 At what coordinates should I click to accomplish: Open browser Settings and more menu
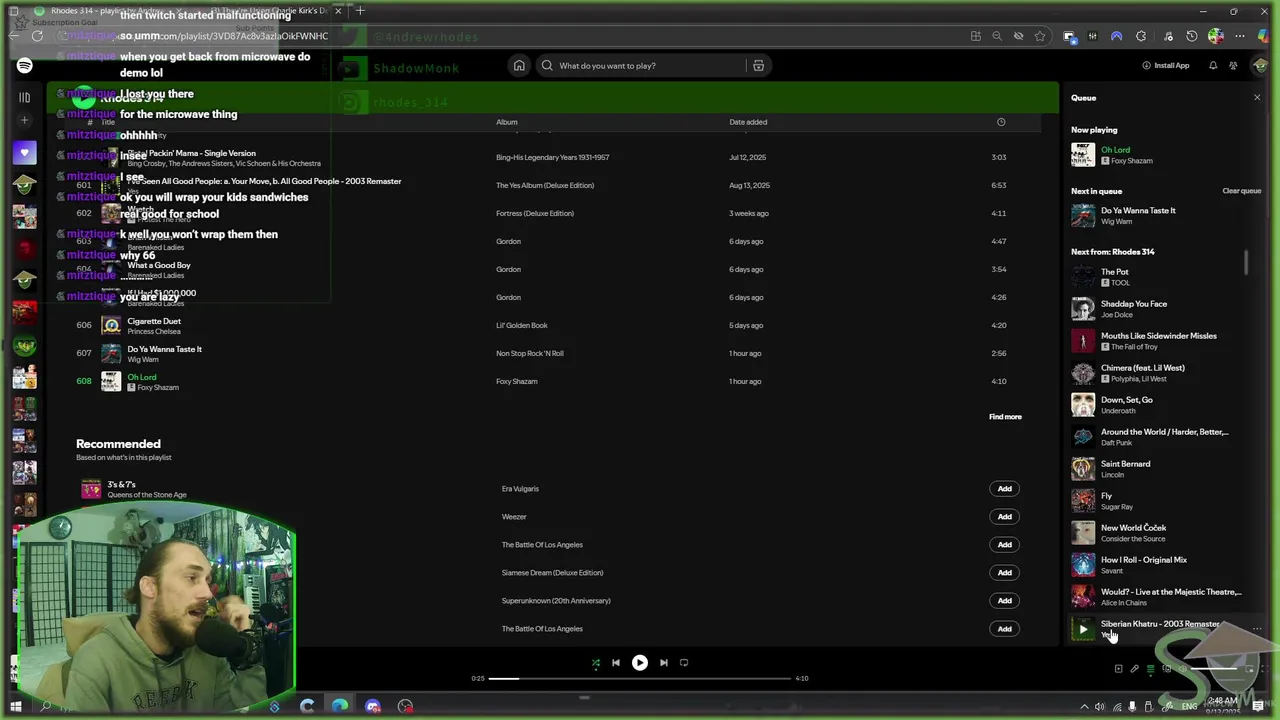[1240, 36]
